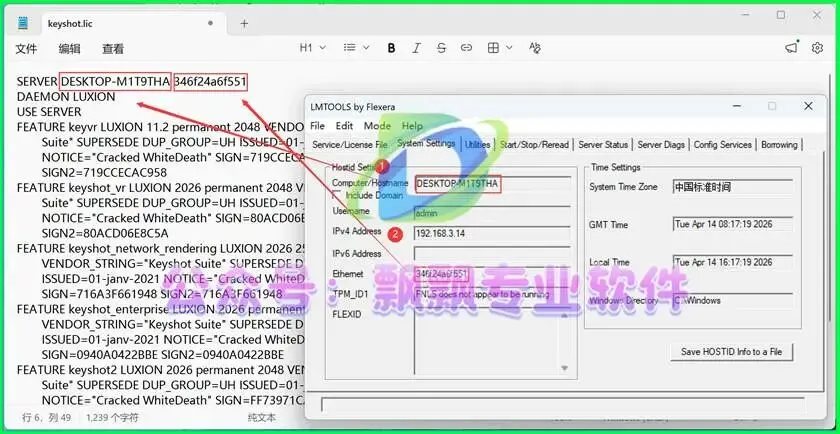The image size is (840, 434).
Task: Click the DAEMON LUXION line
Action: click(66, 97)
